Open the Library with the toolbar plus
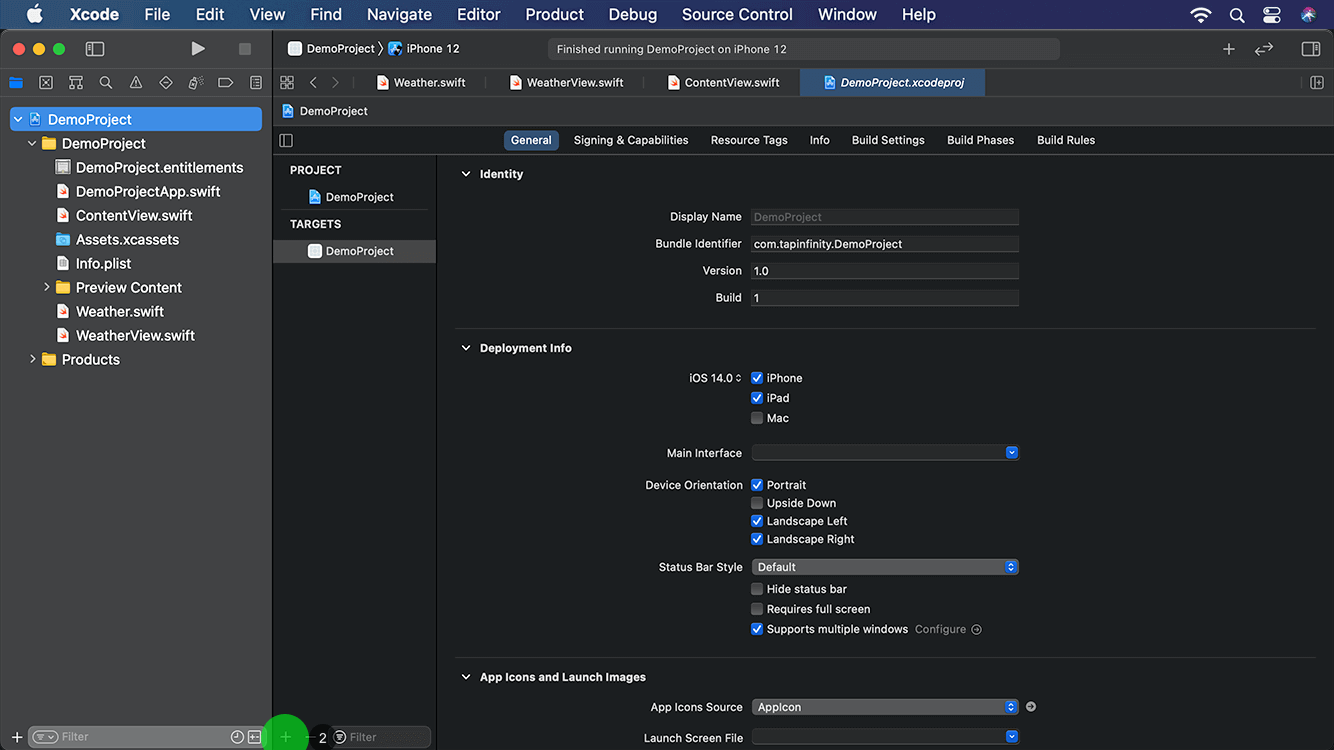The image size is (1334, 750). tap(1229, 48)
